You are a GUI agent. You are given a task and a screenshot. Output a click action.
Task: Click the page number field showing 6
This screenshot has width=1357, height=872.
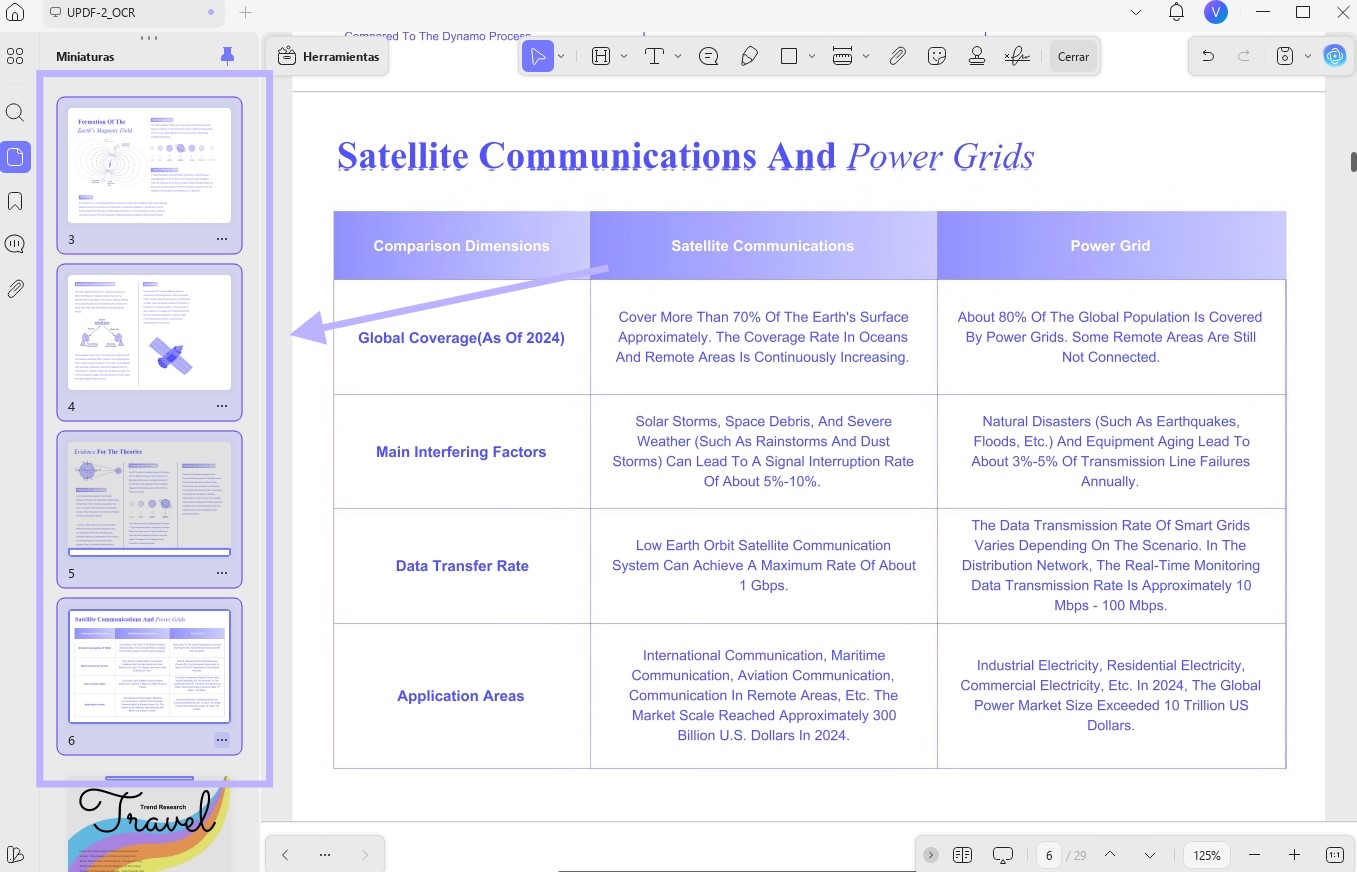click(1049, 855)
